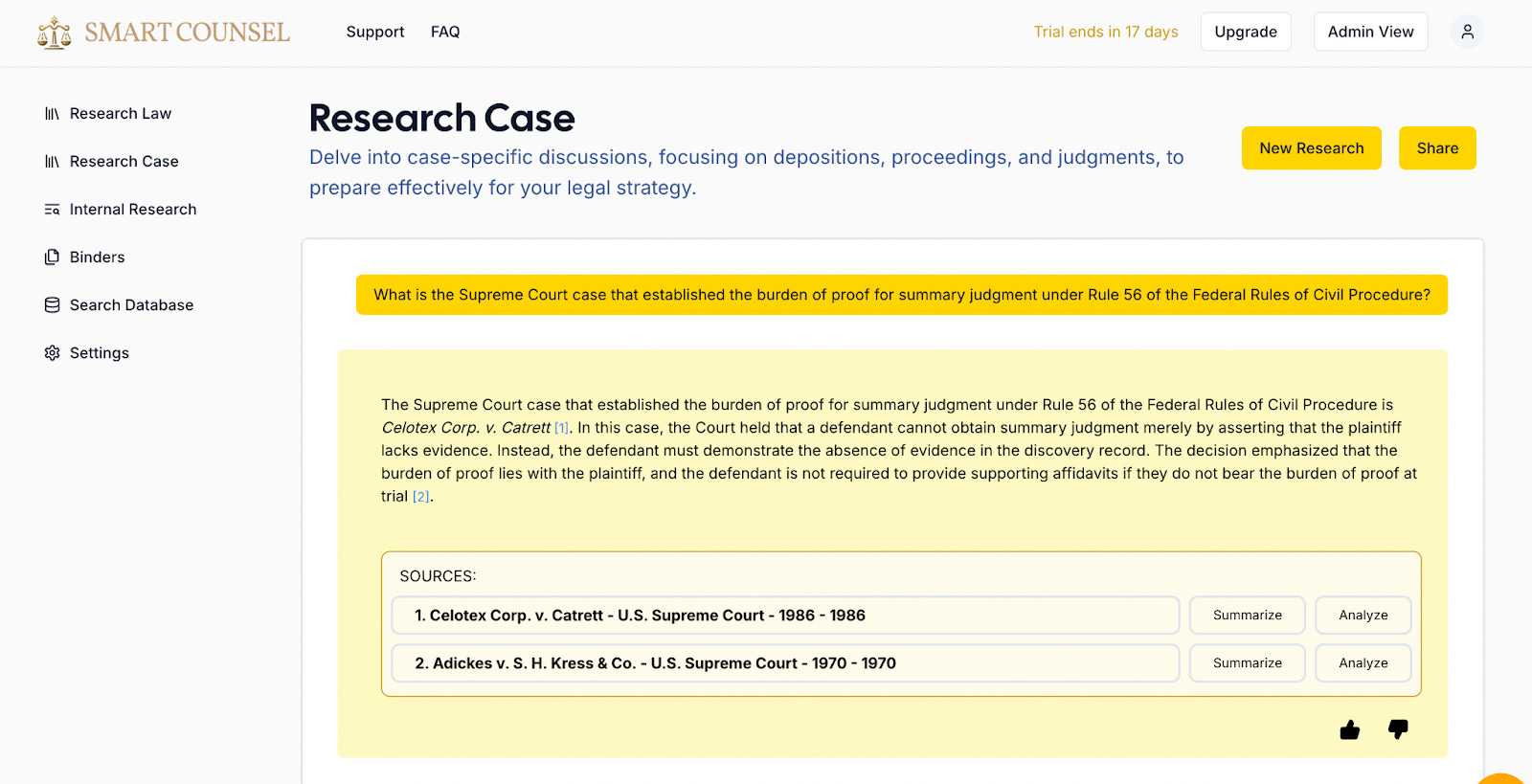1532x784 pixels.
Task: Open source 2 Adickes v. S. H. Kress
Action: click(x=785, y=663)
